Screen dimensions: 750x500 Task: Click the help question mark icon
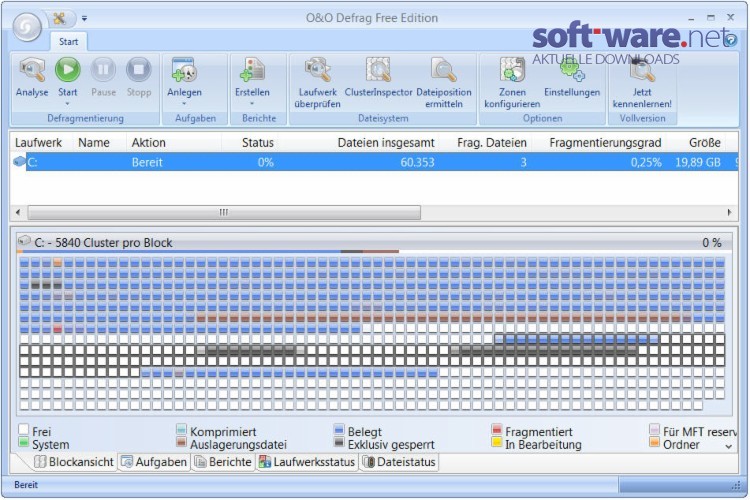click(x=730, y=41)
